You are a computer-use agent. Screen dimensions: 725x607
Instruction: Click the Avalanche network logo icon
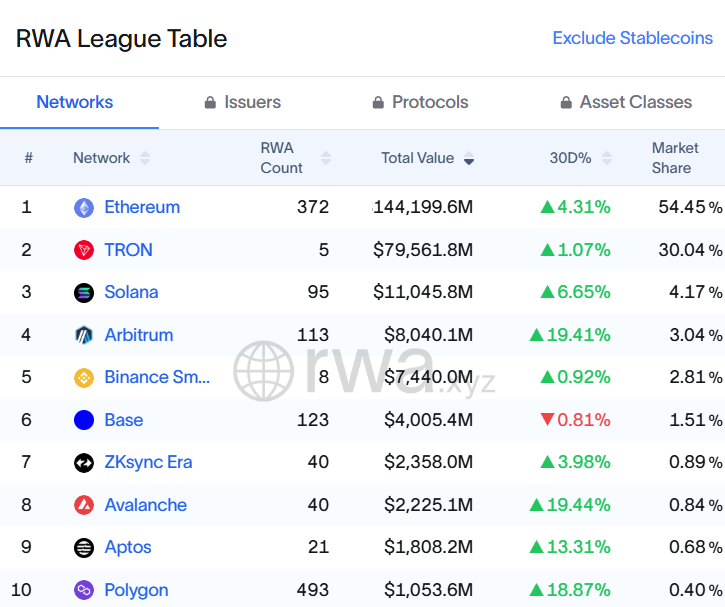coord(84,505)
